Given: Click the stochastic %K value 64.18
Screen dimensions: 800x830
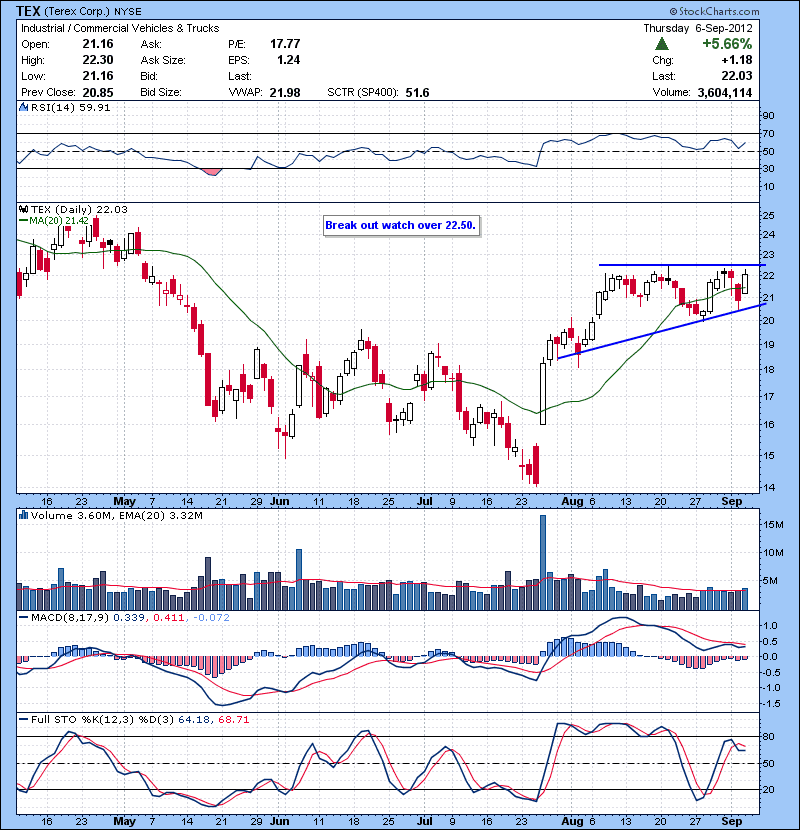Looking at the screenshot, I should tap(194, 719).
